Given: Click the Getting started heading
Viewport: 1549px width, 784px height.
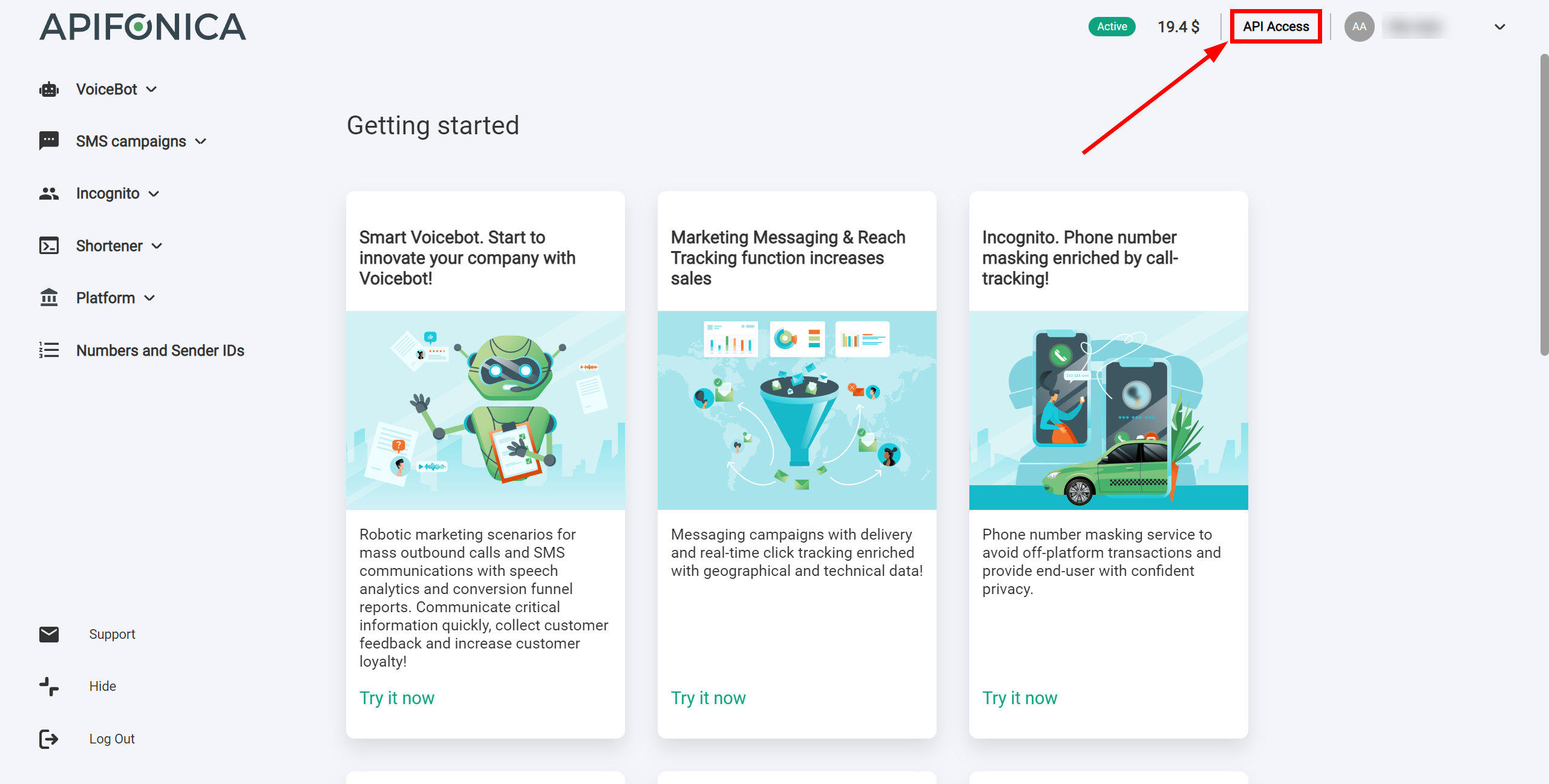Looking at the screenshot, I should 433,126.
